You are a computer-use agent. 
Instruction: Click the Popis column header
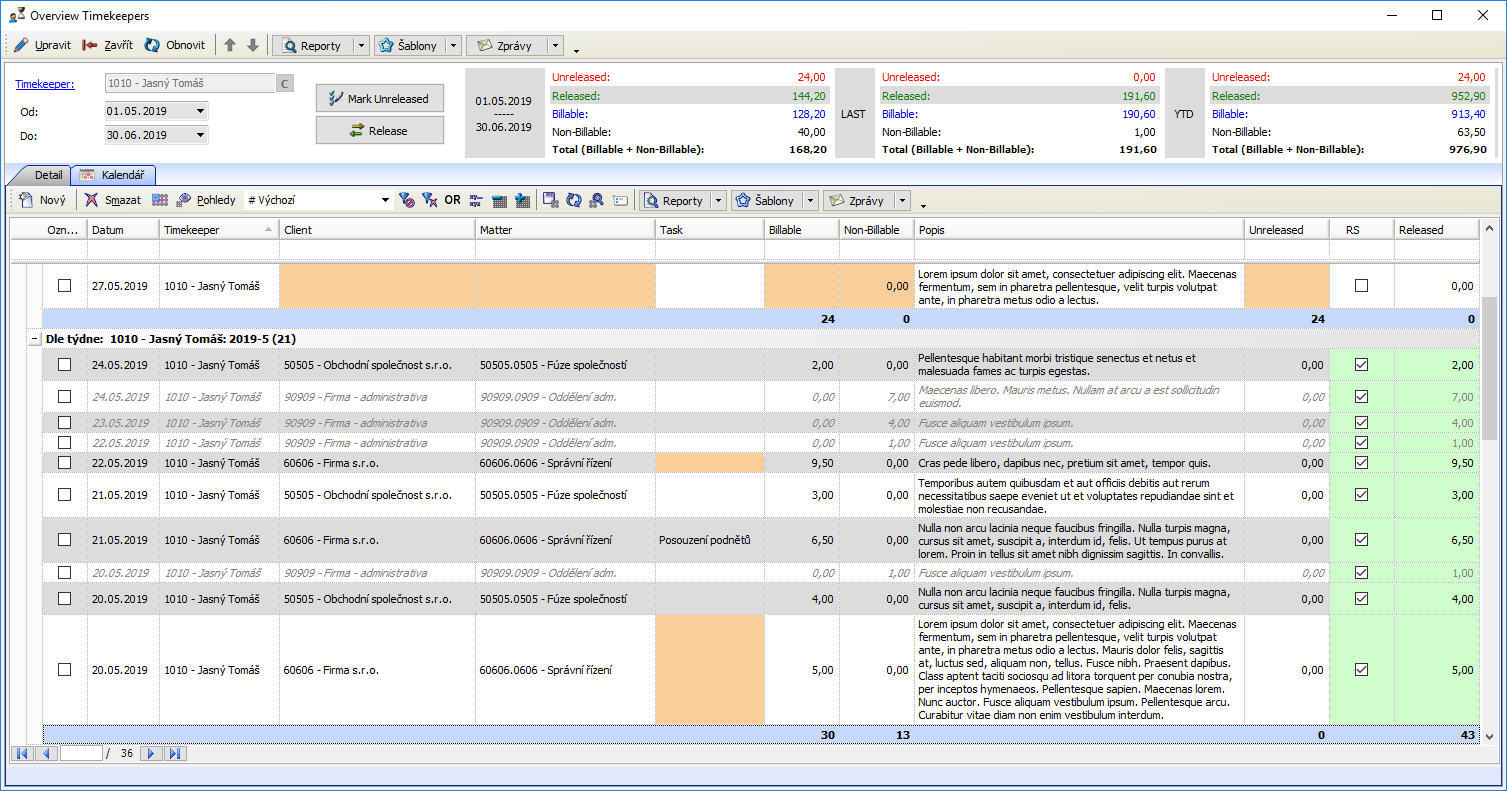point(1079,230)
